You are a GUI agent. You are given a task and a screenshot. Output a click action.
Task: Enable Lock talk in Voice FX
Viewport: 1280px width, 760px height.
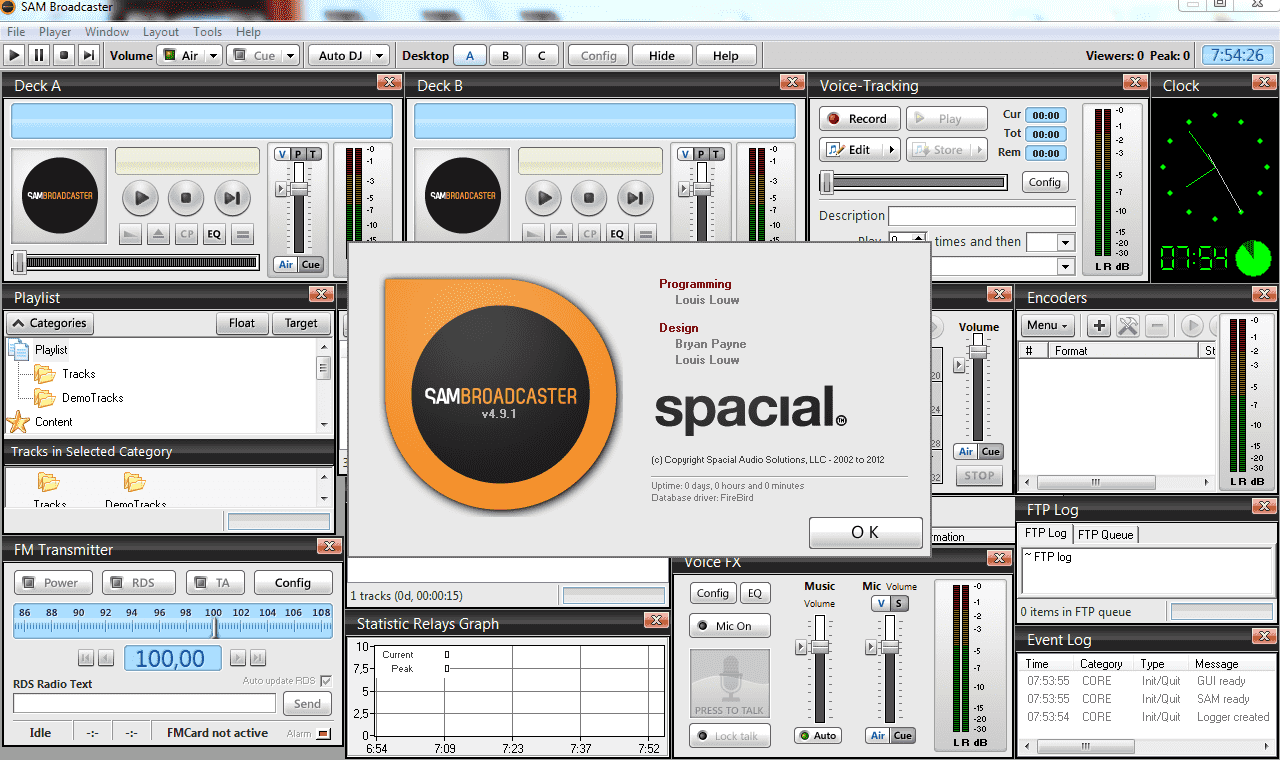[x=729, y=736]
